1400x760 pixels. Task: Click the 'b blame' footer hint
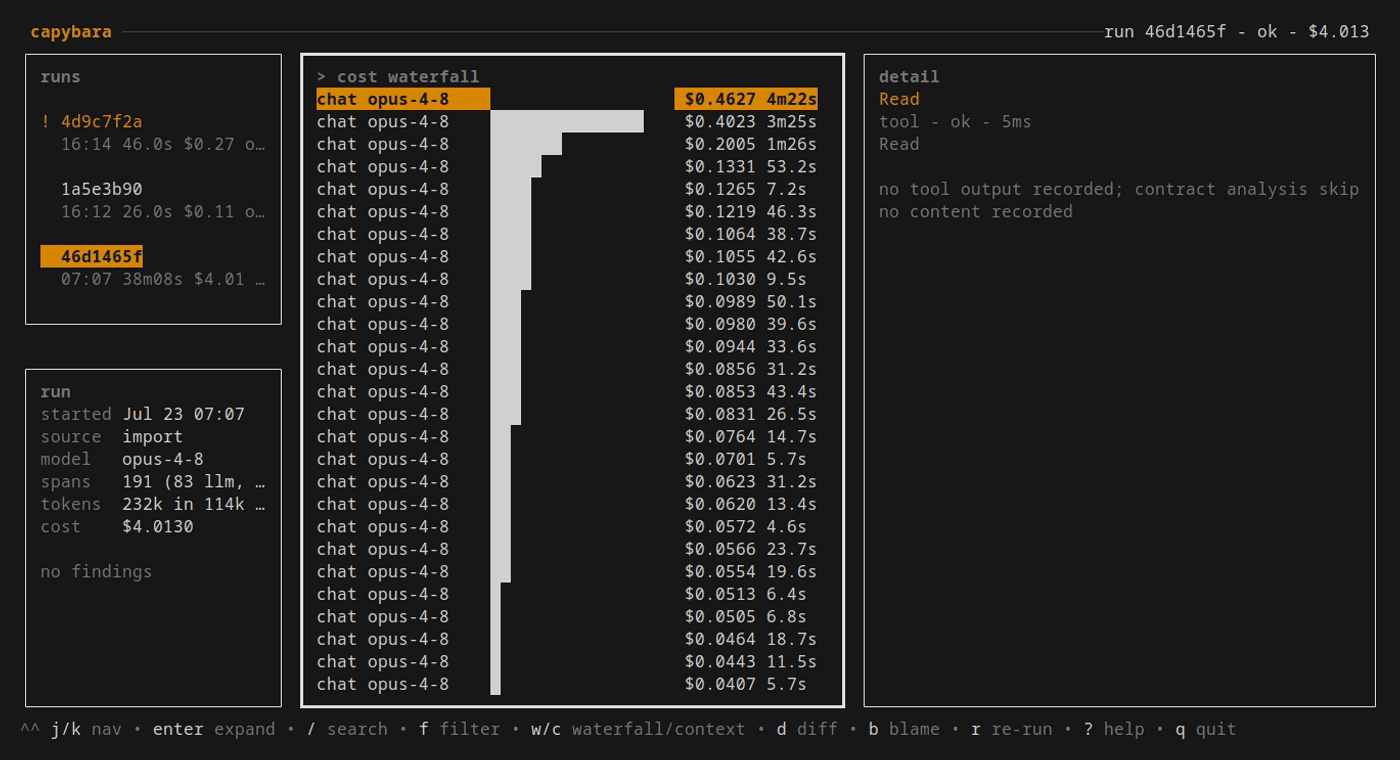point(904,729)
